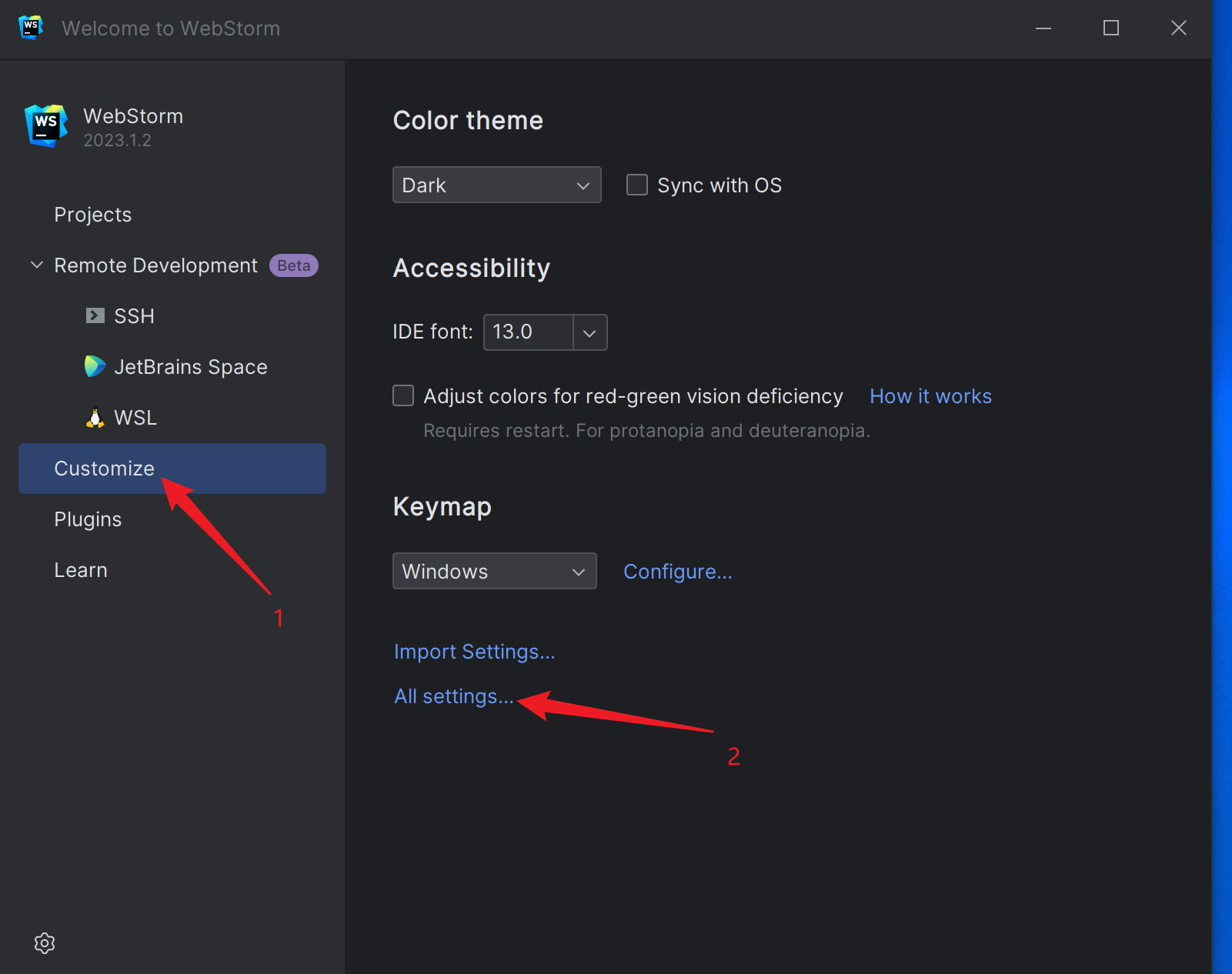The width and height of the screenshot is (1232, 974).
Task: Open the Keymap Windows dropdown
Action: (495, 571)
